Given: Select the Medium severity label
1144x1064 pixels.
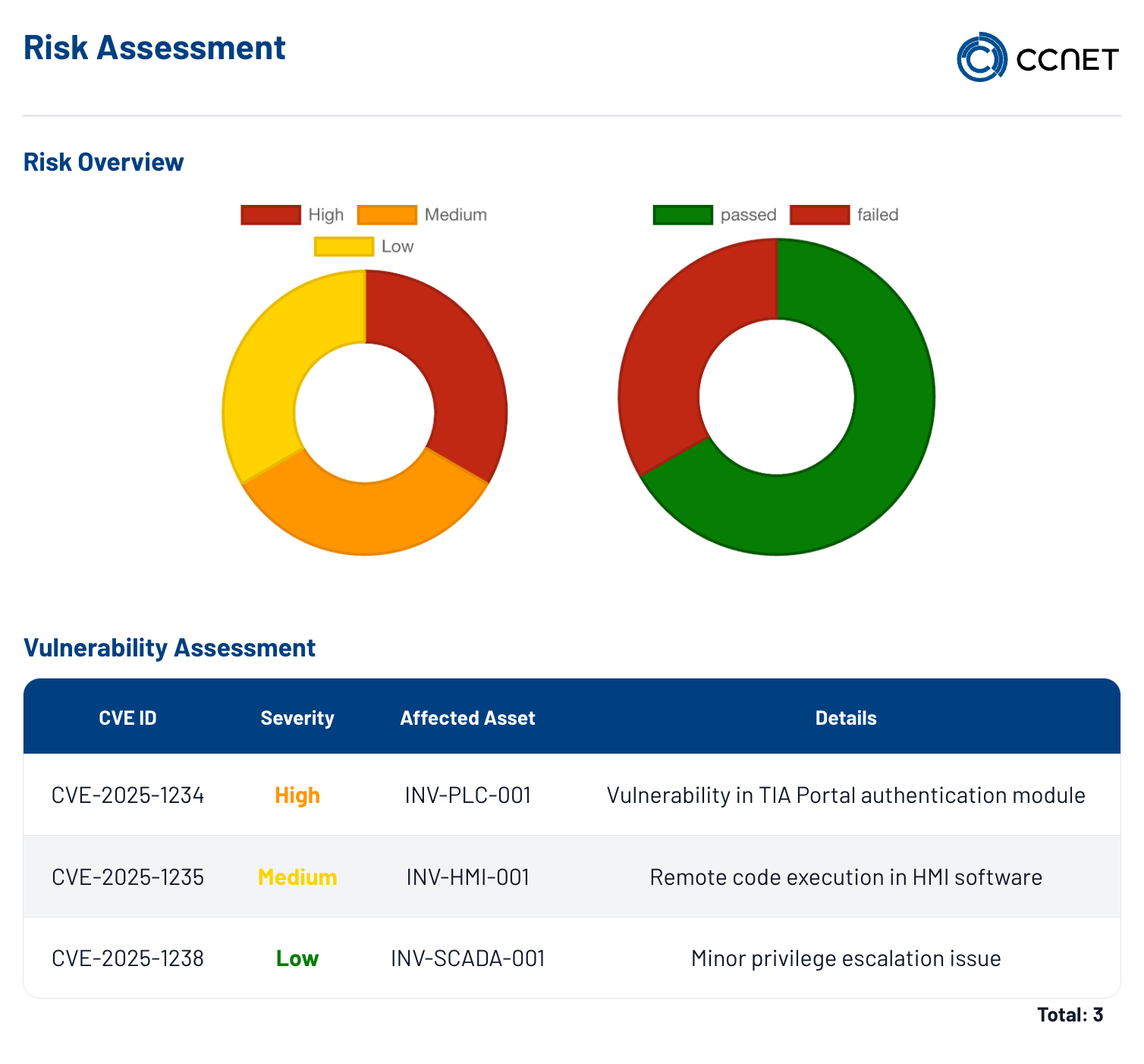Looking at the screenshot, I should [x=297, y=877].
